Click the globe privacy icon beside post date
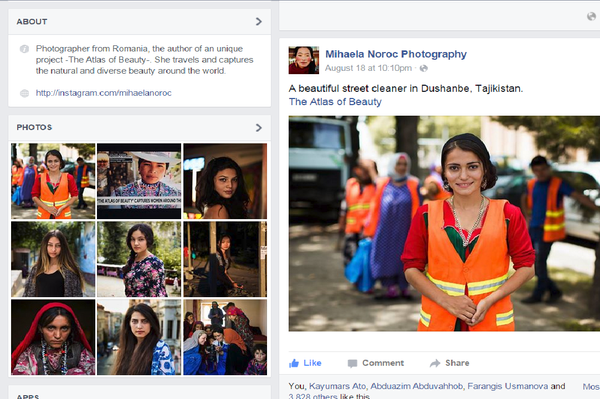The width and height of the screenshot is (600, 399). [424, 68]
